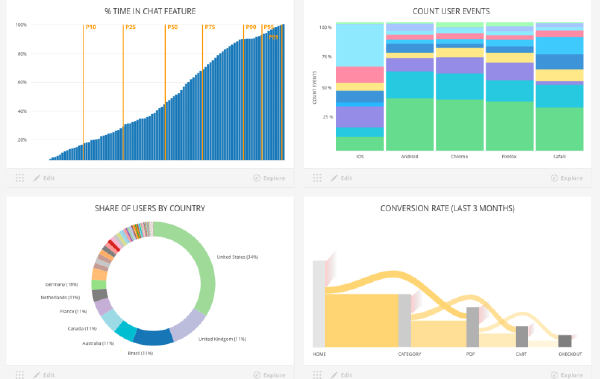Click the United States donut label
Screen dimensions: 600x379
click(x=237, y=257)
